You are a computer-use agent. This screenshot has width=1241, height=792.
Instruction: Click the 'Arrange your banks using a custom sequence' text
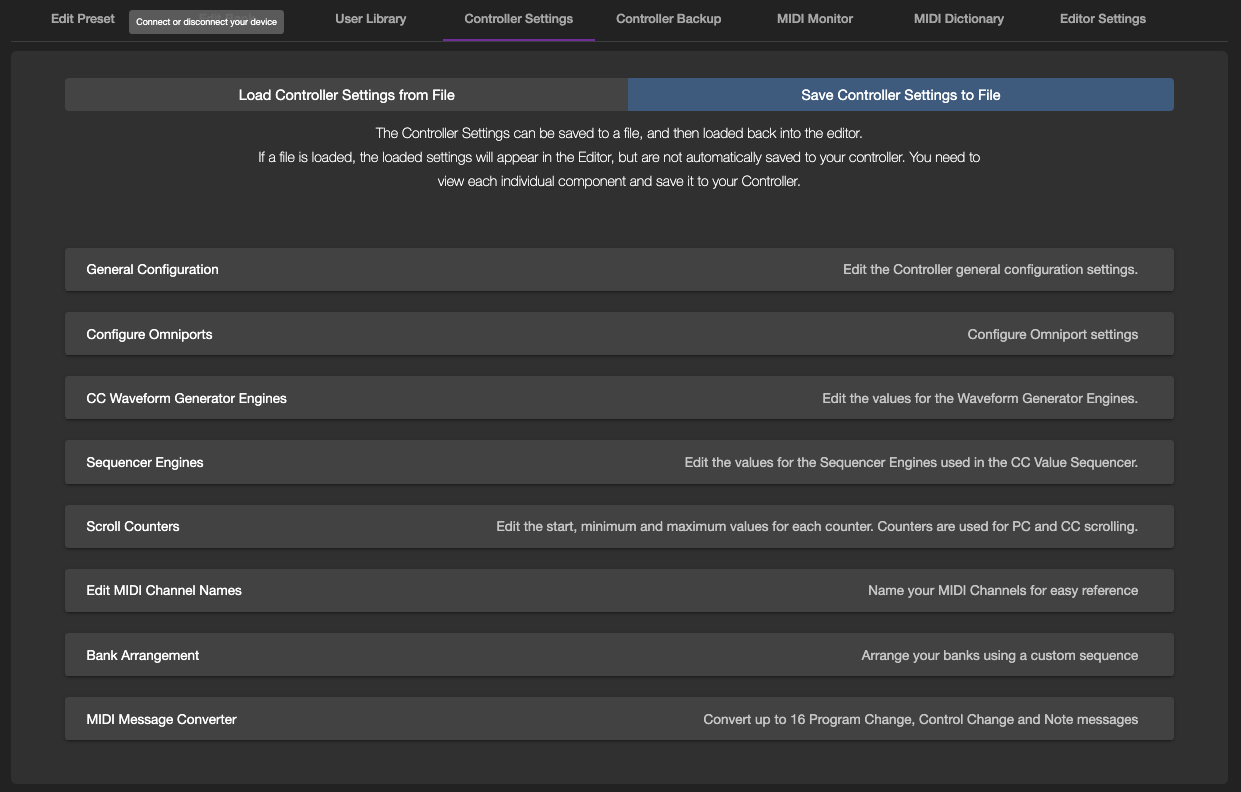click(999, 655)
